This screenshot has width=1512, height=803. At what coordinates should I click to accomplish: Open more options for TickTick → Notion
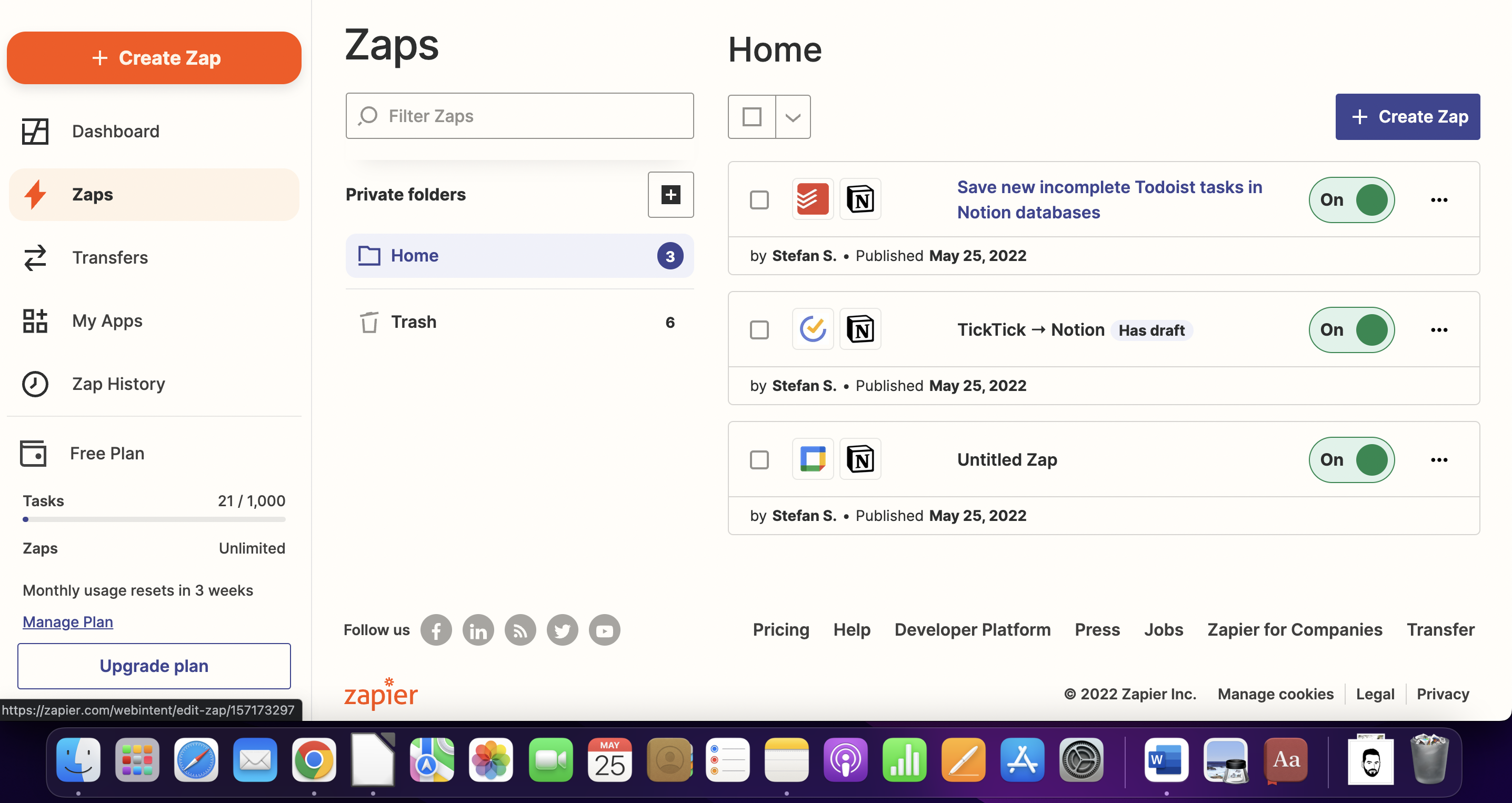click(1439, 330)
